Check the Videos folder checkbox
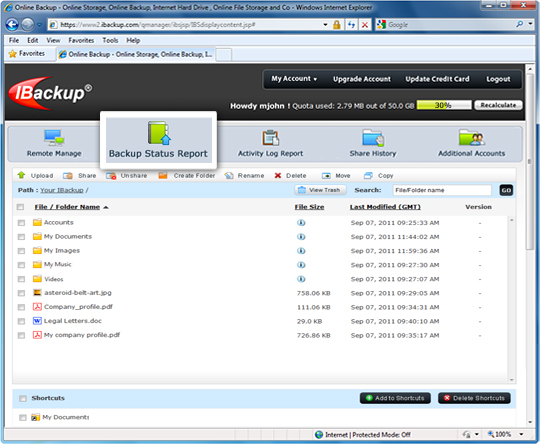The width and height of the screenshot is (540, 444). (21, 279)
